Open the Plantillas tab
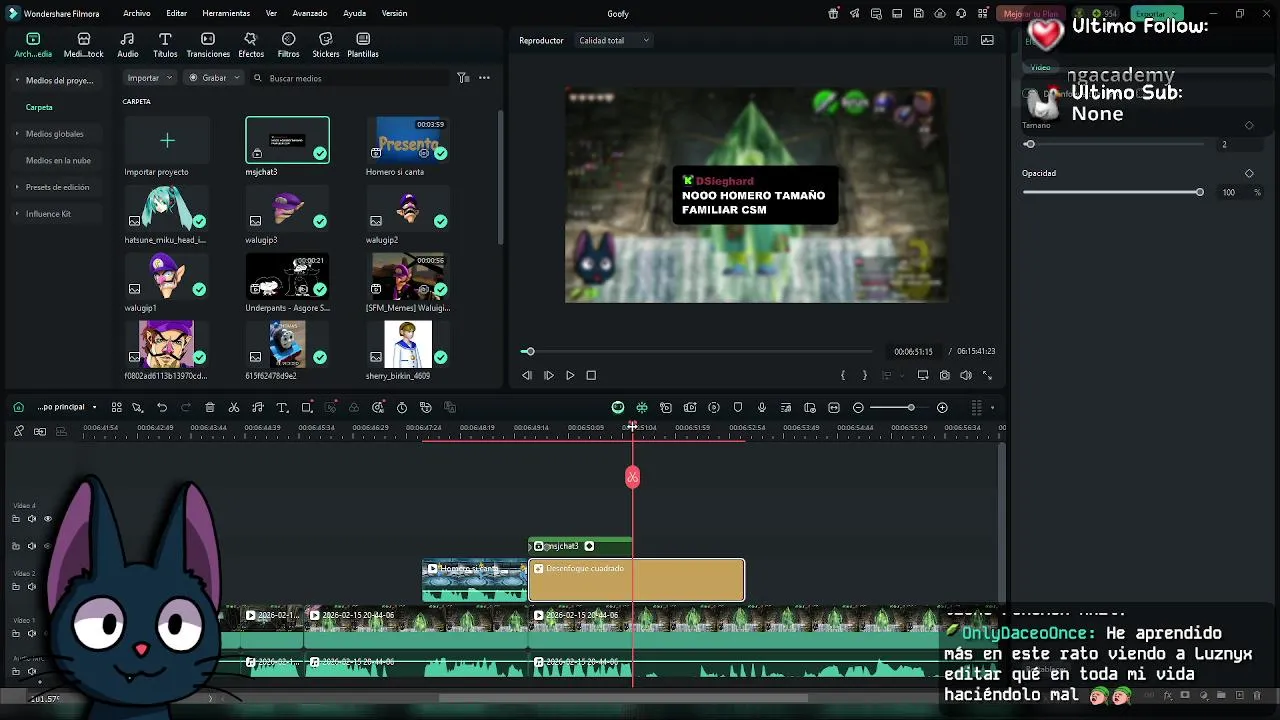 [363, 45]
